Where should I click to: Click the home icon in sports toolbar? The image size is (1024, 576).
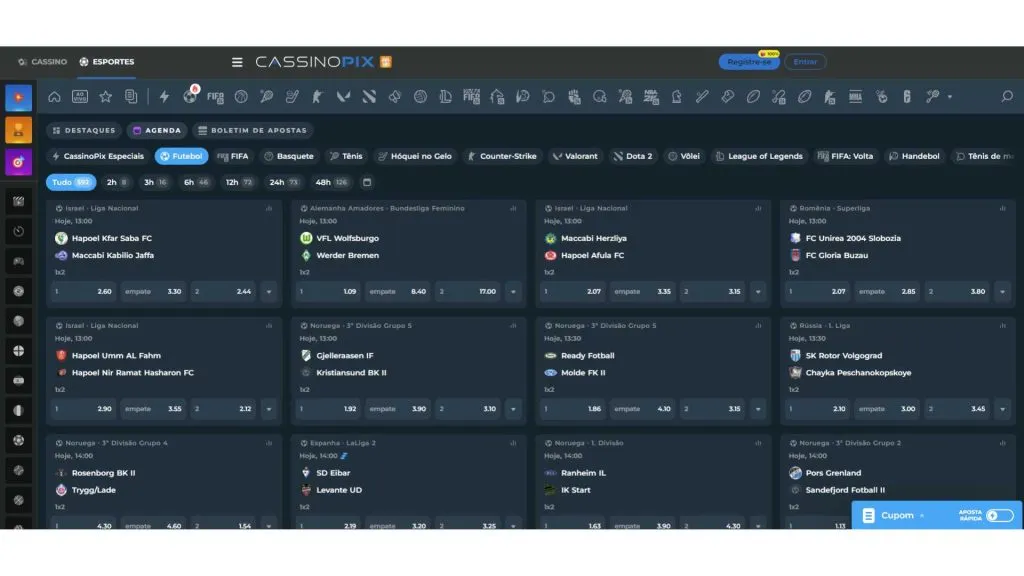(x=54, y=97)
